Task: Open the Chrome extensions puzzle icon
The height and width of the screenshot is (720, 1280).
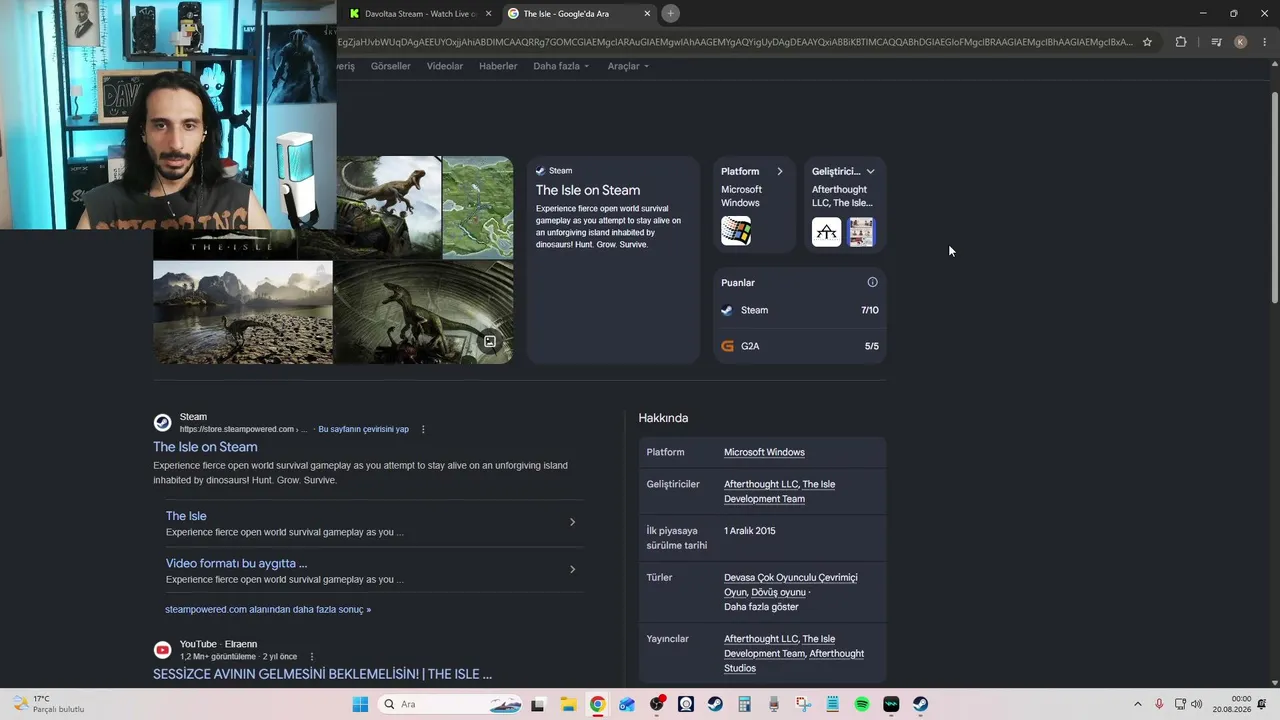Action: pos(1181,42)
